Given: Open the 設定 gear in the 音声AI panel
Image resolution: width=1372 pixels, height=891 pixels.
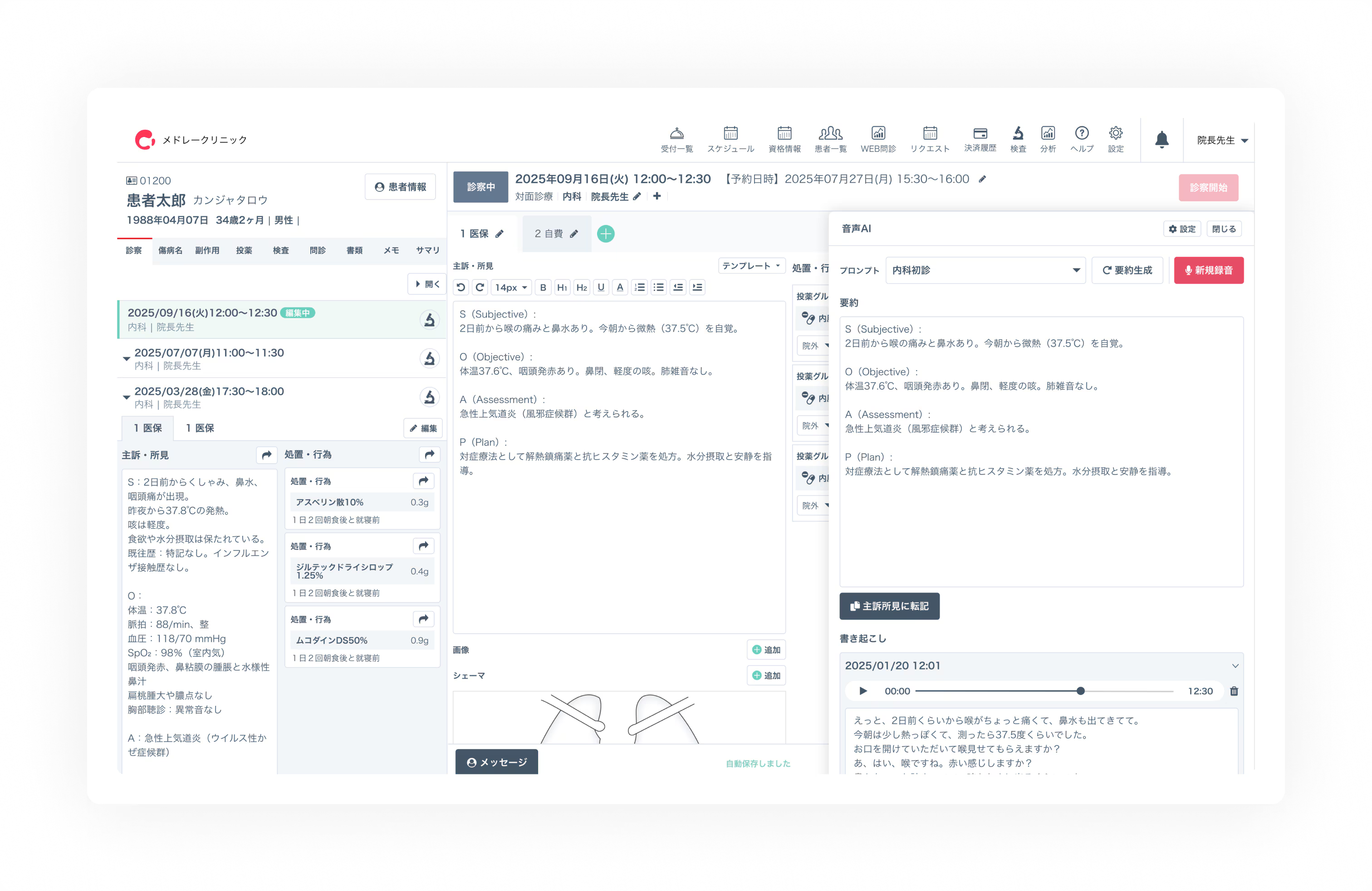Looking at the screenshot, I should pos(1183,228).
